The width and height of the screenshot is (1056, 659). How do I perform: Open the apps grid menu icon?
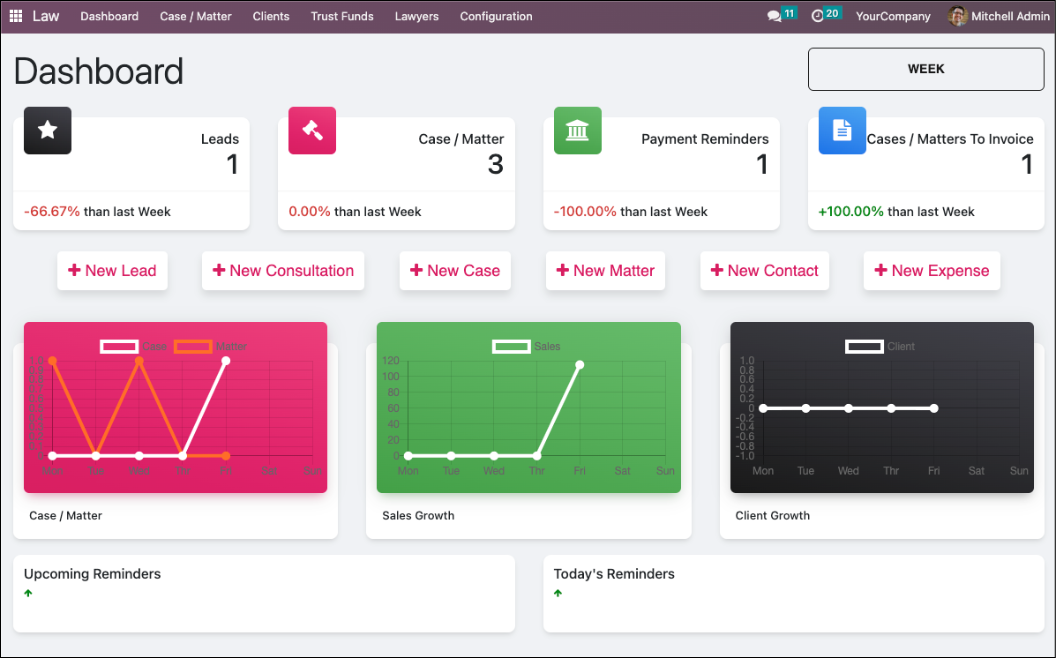coord(16,16)
